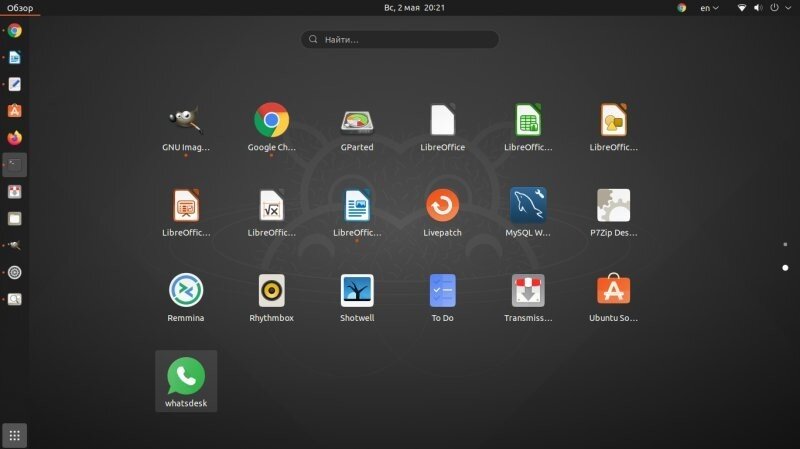Open LibreOffice Math formula editor
Screen dimensions: 800x449
[271, 213]
